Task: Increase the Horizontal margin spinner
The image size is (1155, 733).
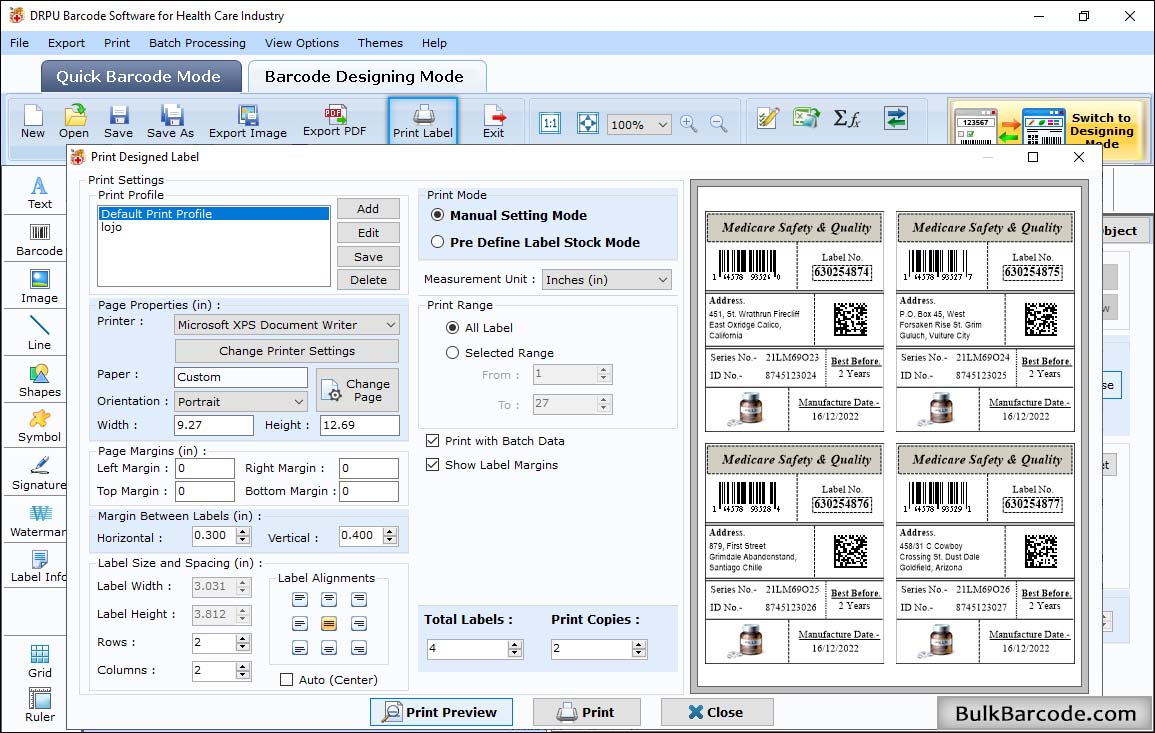Action: [x=243, y=531]
